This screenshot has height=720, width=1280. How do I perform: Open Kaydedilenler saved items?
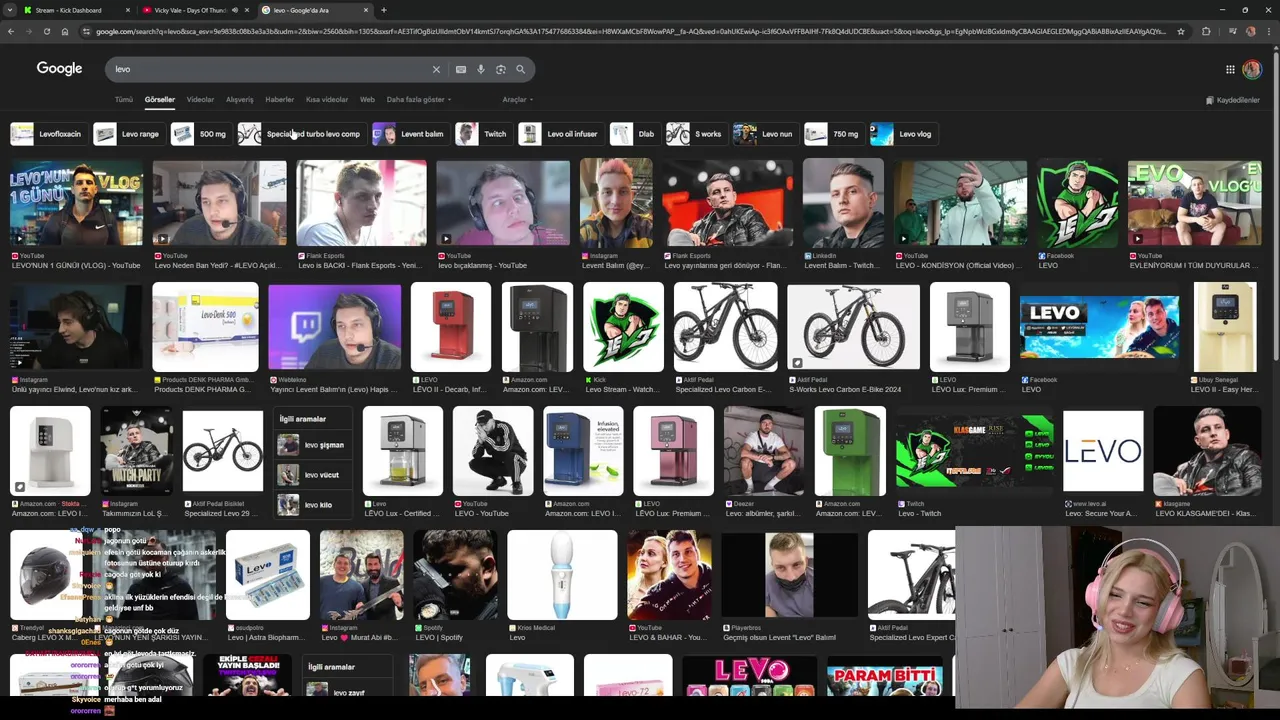(1232, 100)
